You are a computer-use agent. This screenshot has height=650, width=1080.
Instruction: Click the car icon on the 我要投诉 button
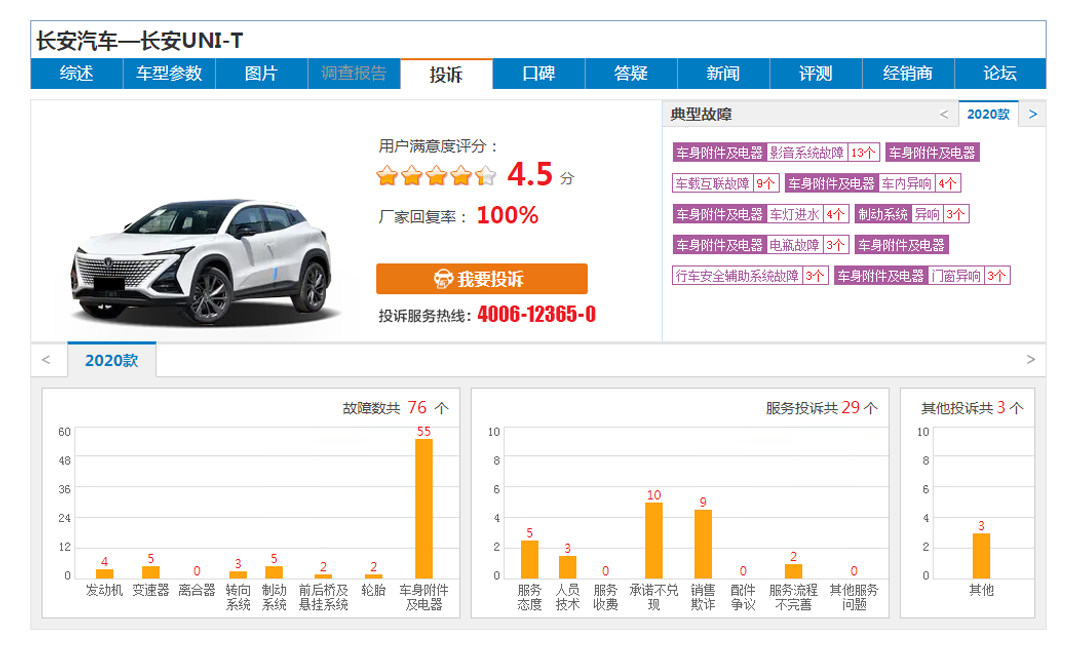443,279
